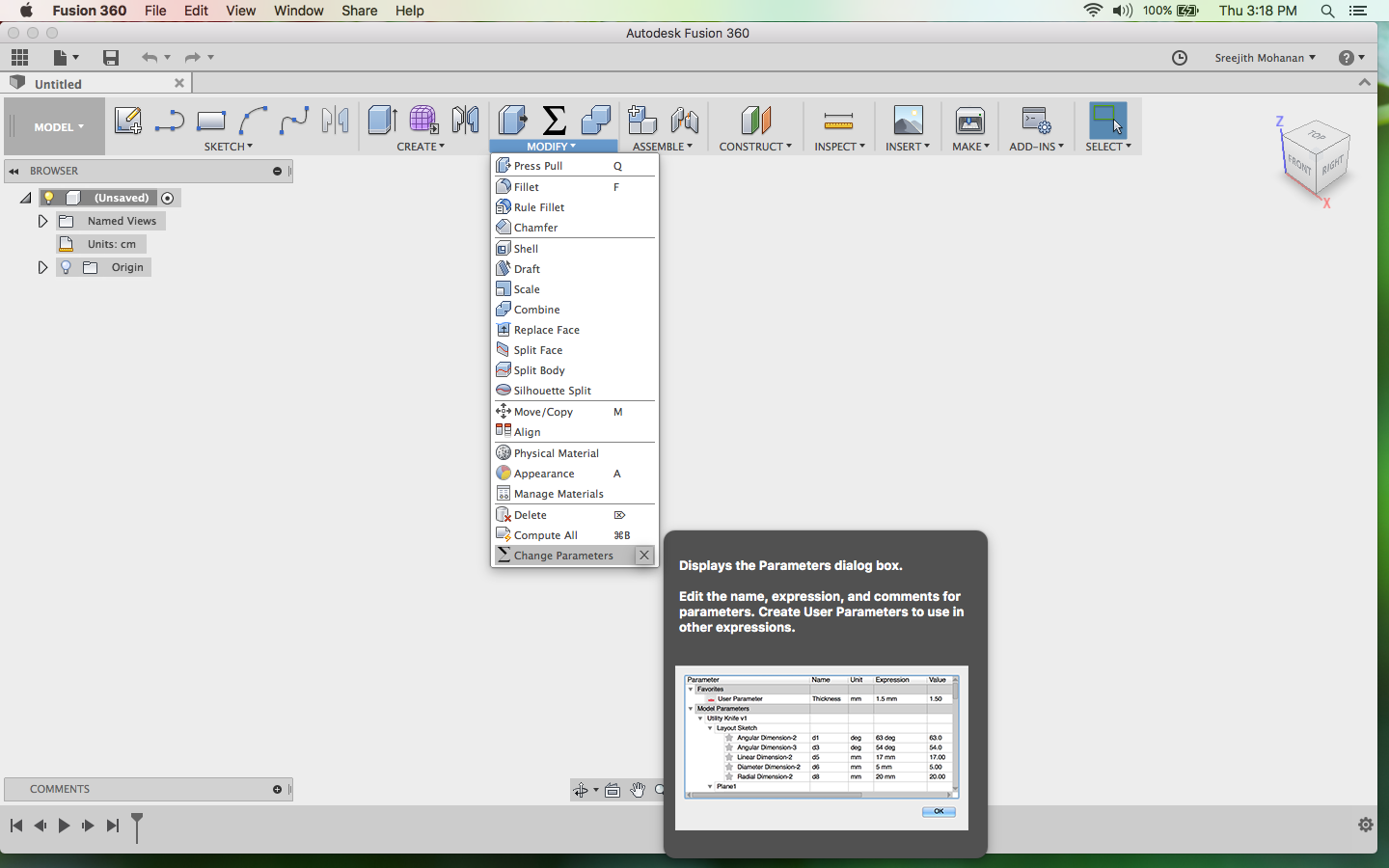The image size is (1389, 868).
Task: Click the timeline position marker
Action: tap(137, 827)
